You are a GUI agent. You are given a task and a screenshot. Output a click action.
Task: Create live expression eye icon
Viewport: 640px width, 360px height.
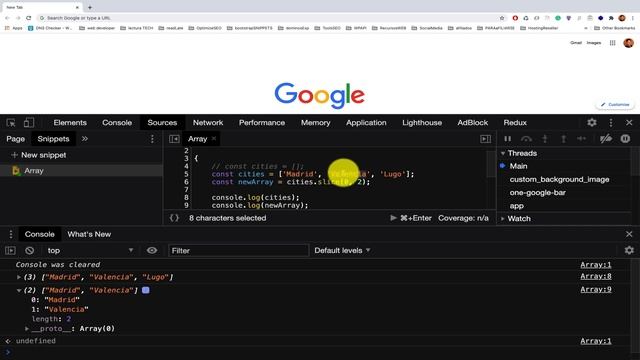(152, 250)
